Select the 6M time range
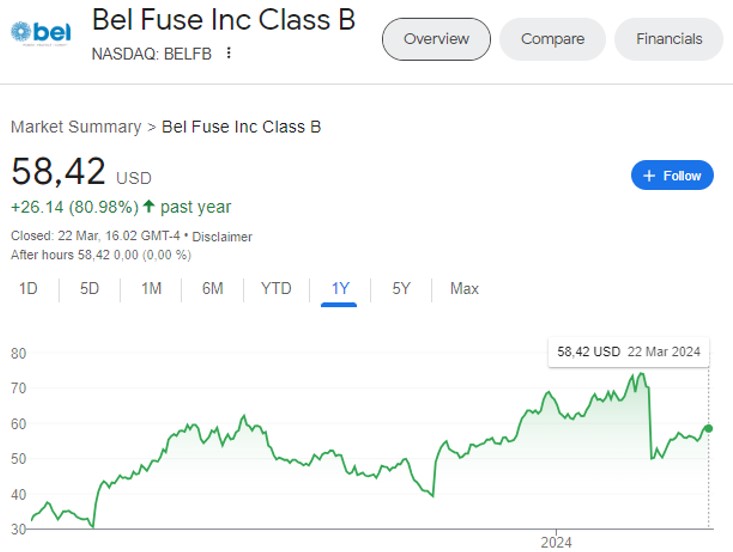The image size is (733, 552). [x=213, y=288]
